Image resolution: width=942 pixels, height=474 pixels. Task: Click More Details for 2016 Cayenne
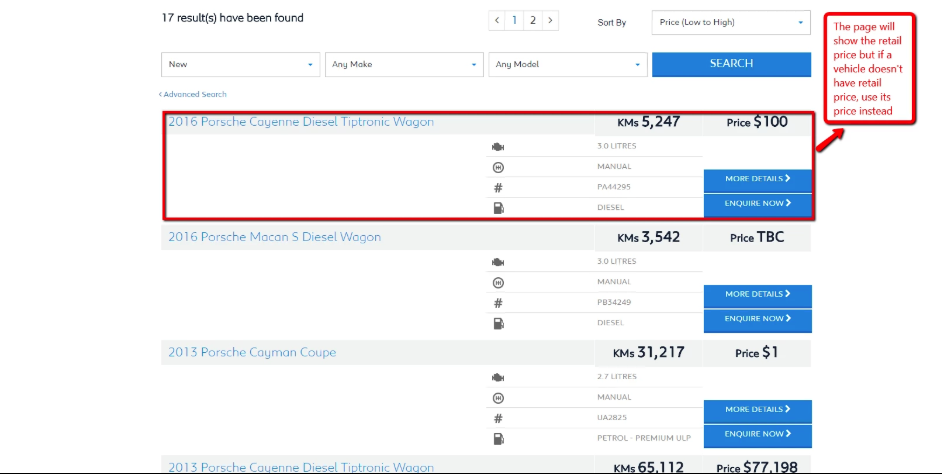coord(758,179)
